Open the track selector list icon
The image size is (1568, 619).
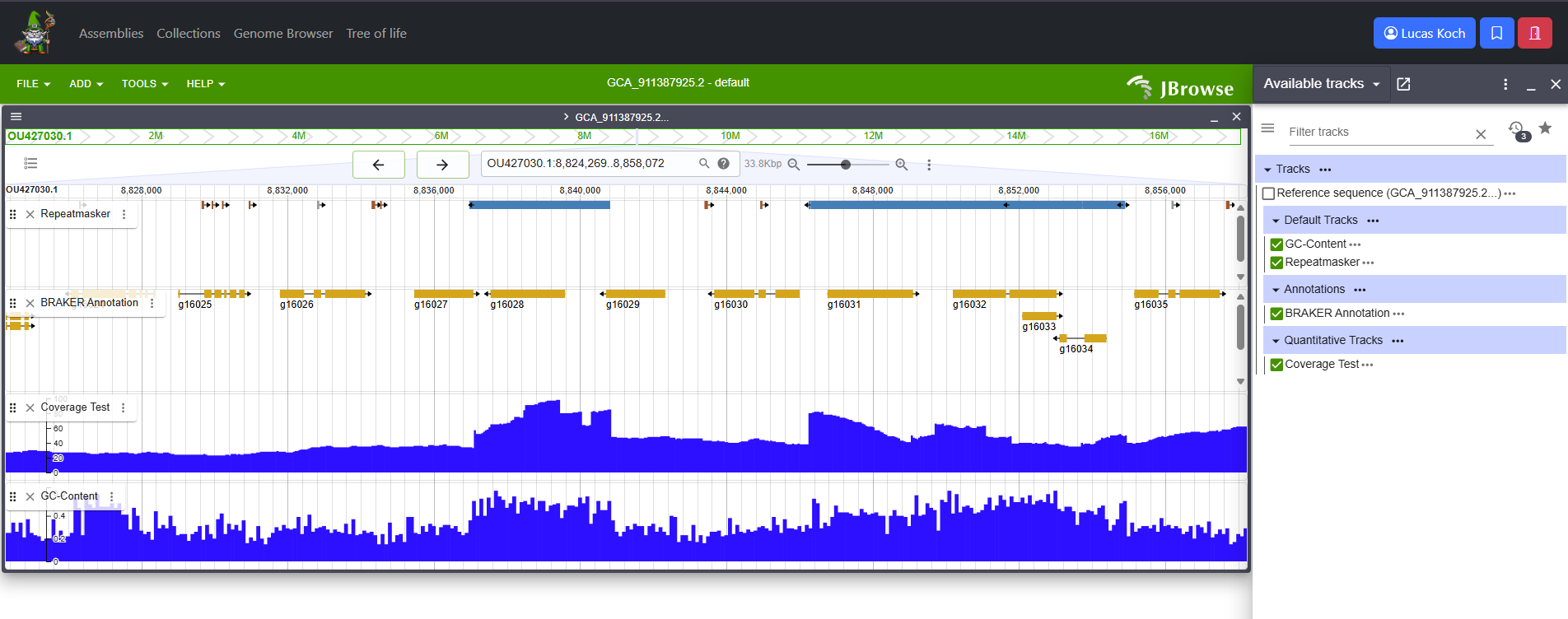tap(31, 163)
